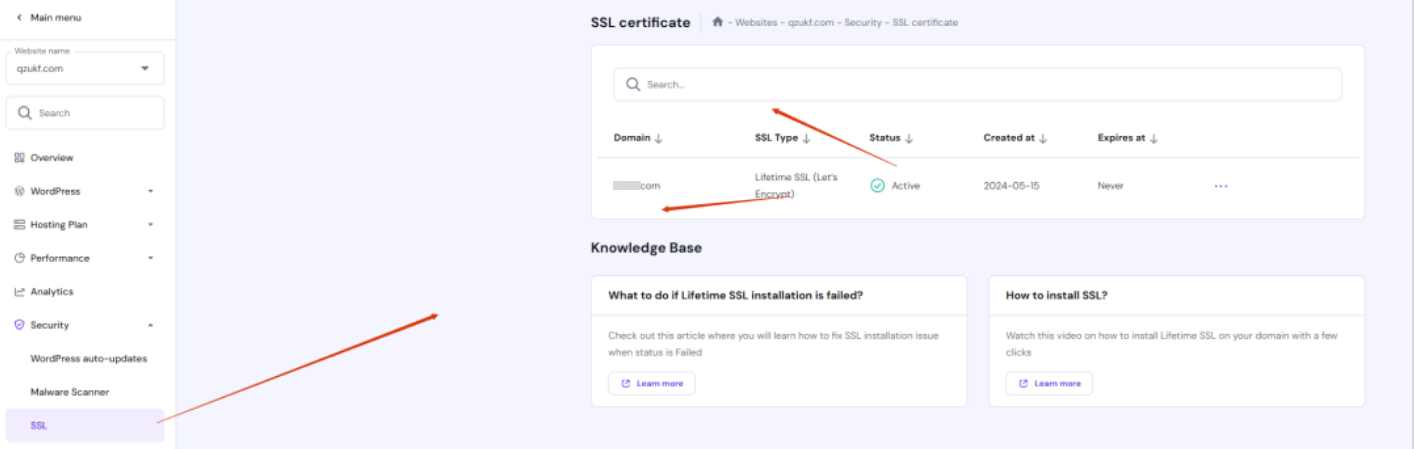Click the Security breadcrumb link
Screen dimensions: 1414x449
pos(862,22)
